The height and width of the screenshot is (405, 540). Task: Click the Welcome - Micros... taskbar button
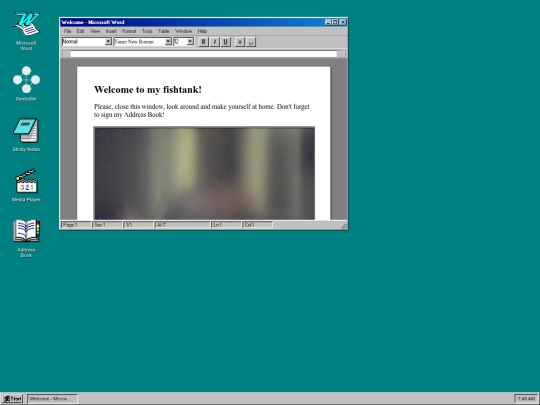tap(52, 399)
